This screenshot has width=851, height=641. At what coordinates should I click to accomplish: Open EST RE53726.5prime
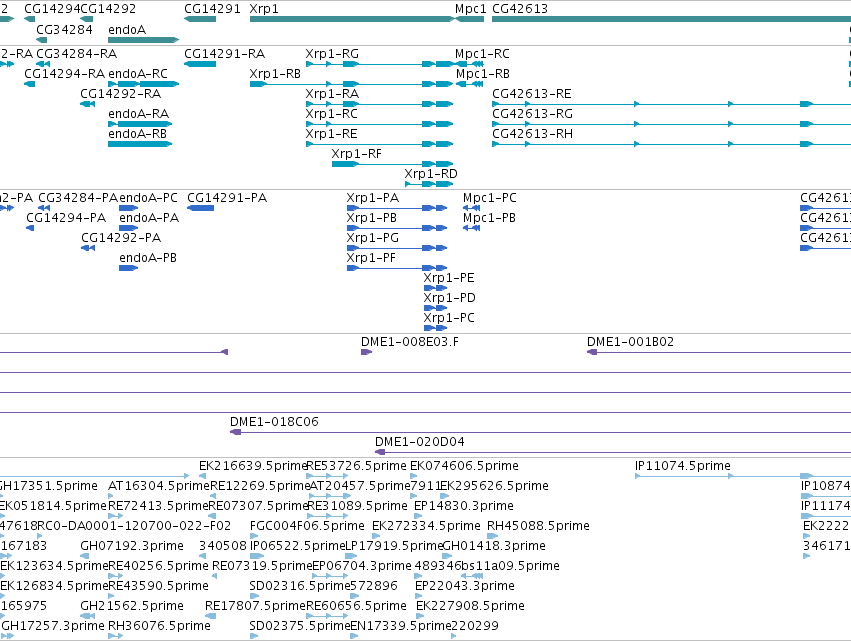tap(357, 466)
